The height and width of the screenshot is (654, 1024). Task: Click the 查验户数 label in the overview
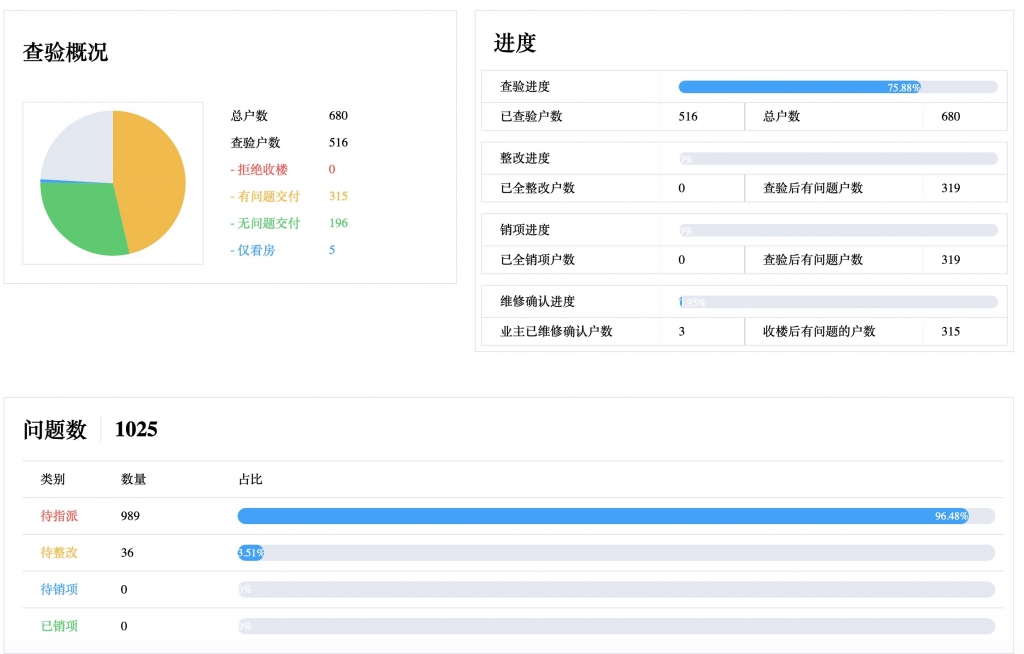coord(255,142)
